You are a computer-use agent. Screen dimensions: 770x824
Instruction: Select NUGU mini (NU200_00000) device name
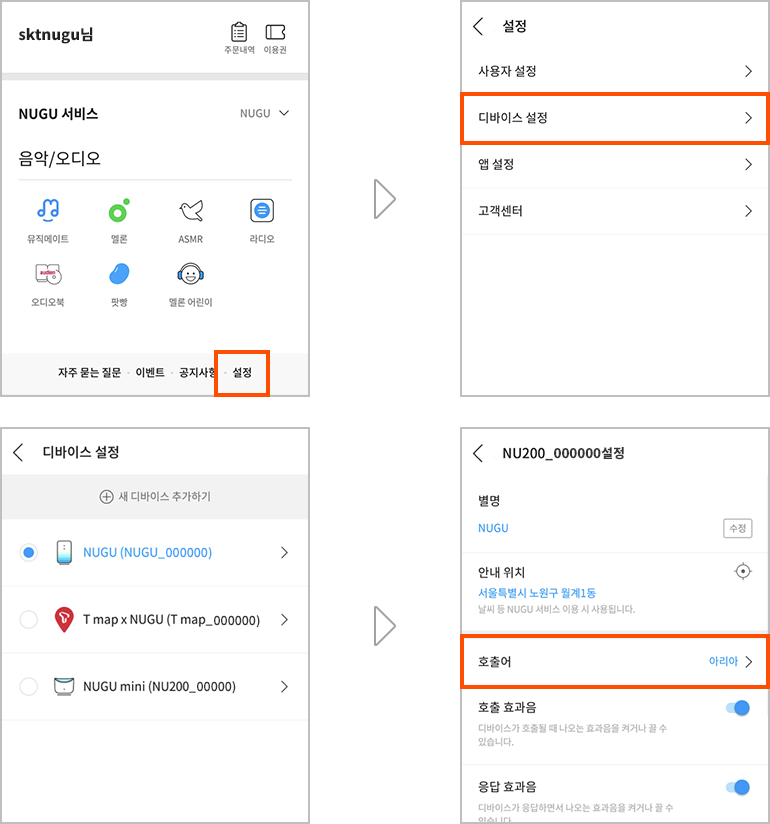click(159, 686)
